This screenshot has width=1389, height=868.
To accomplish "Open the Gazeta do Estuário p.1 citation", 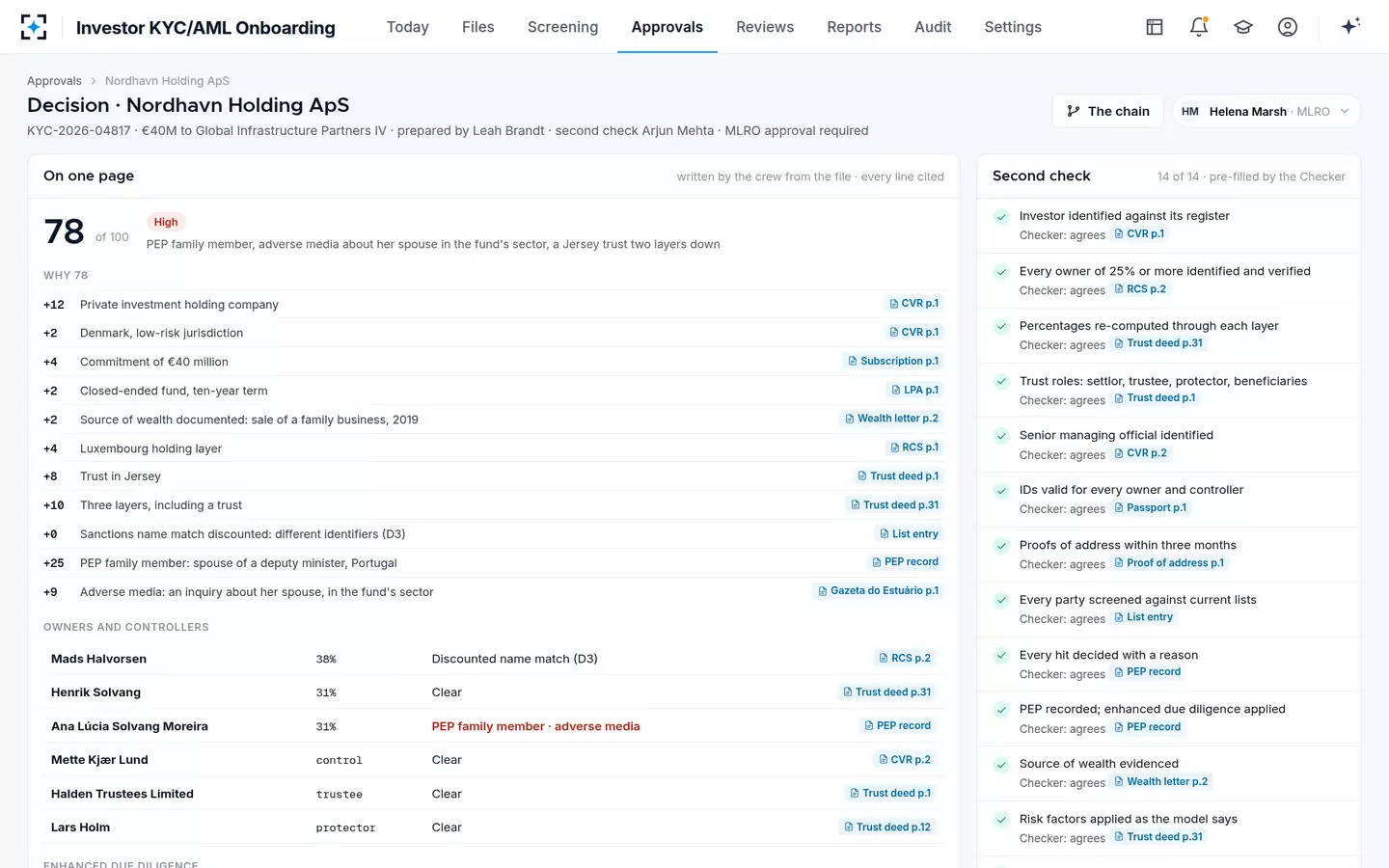I will [878, 591].
